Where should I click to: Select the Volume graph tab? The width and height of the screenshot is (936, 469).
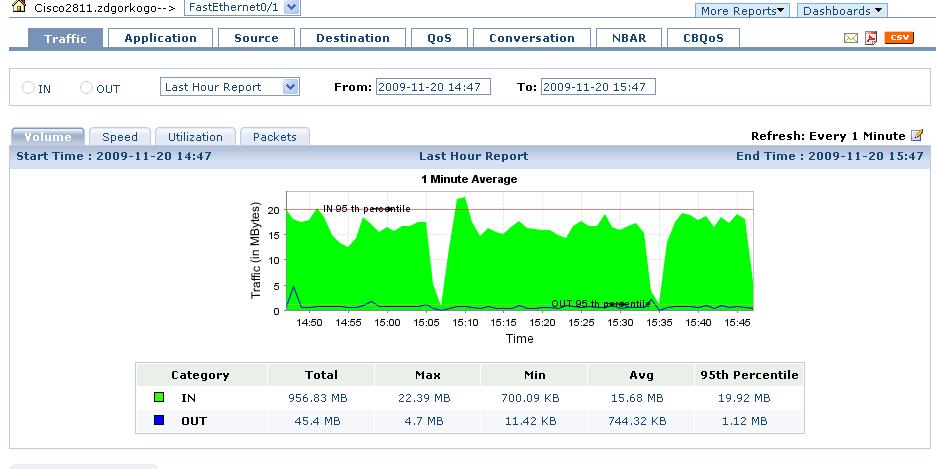[x=48, y=137]
